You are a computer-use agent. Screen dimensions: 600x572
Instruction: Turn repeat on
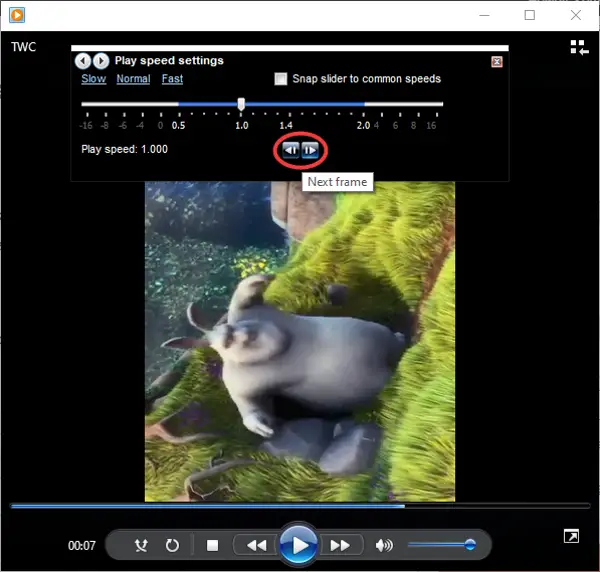click(x=172, y=545)
